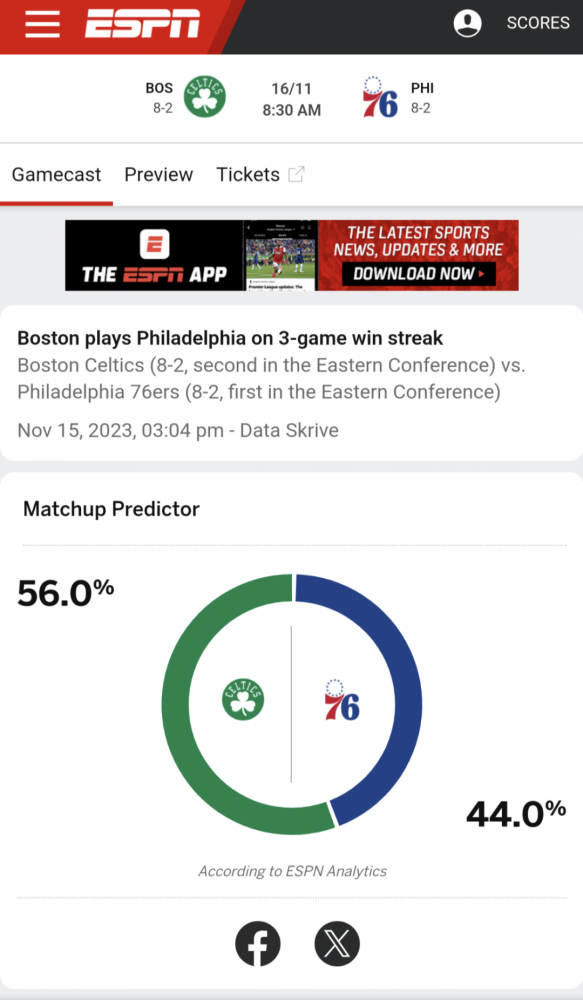Tap Download Now on ESPN app banner
The height and width of the screenshot is (1000, 583).
tap(418, 274)
